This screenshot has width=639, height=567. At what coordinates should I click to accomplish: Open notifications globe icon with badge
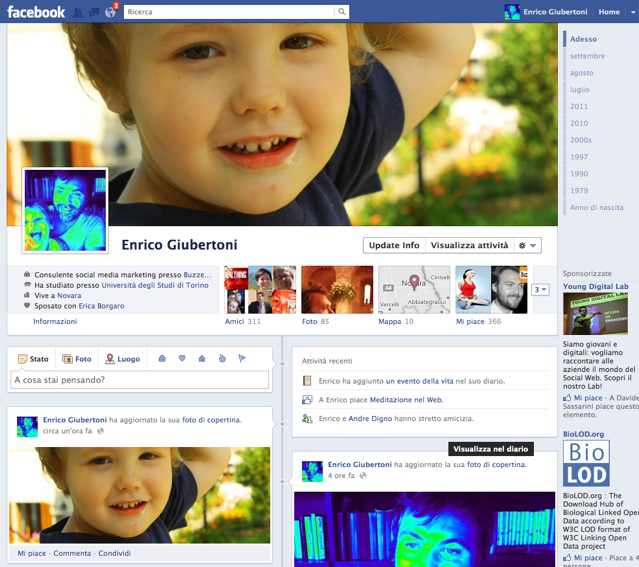110,13
